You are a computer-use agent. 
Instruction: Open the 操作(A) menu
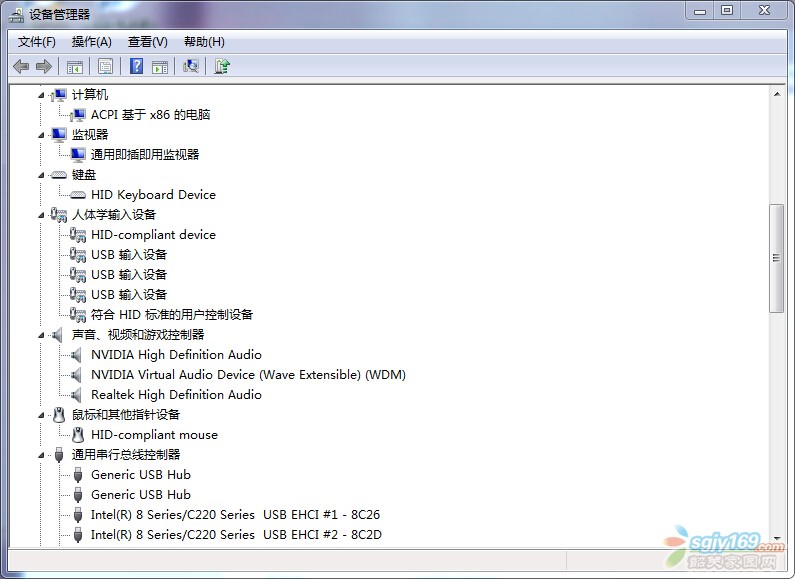tap(91, 42)
